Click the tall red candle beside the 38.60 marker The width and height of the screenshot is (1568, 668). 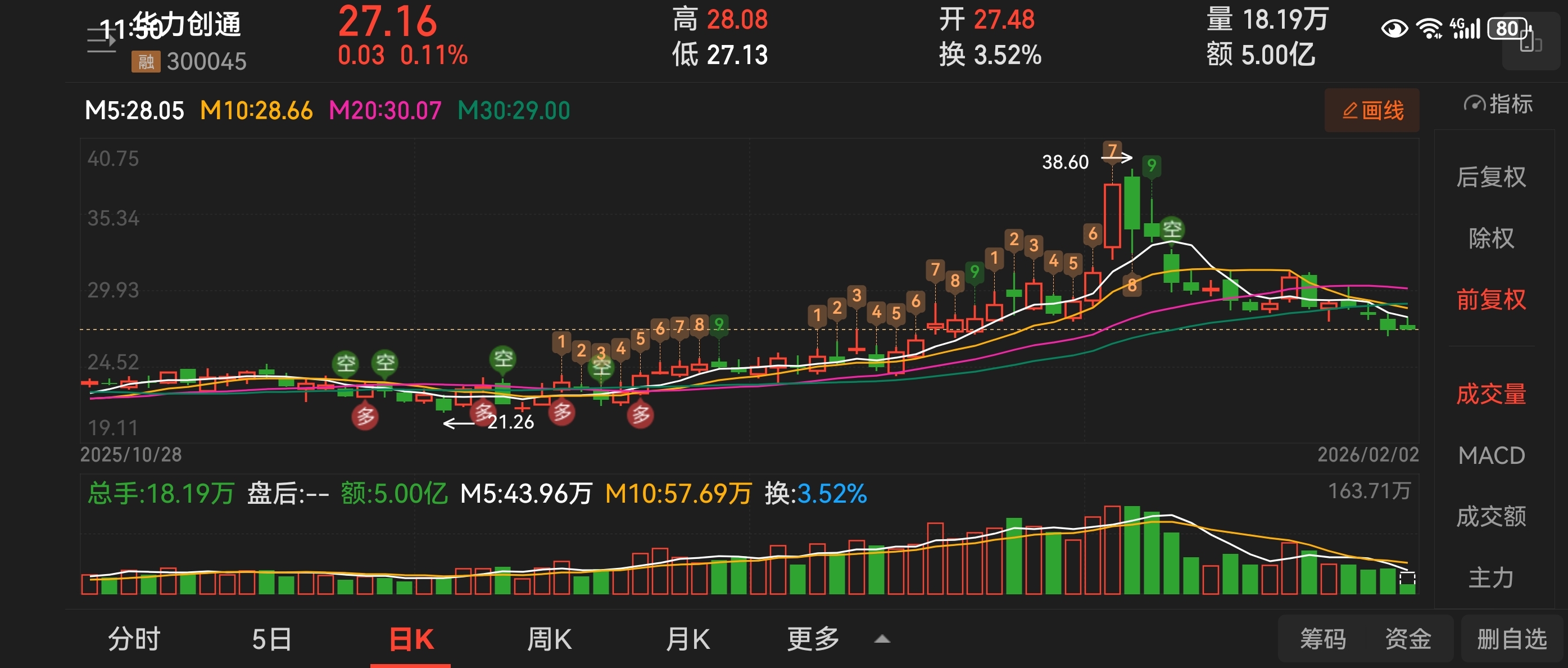pyautogui.click(x=1112, y=215)
